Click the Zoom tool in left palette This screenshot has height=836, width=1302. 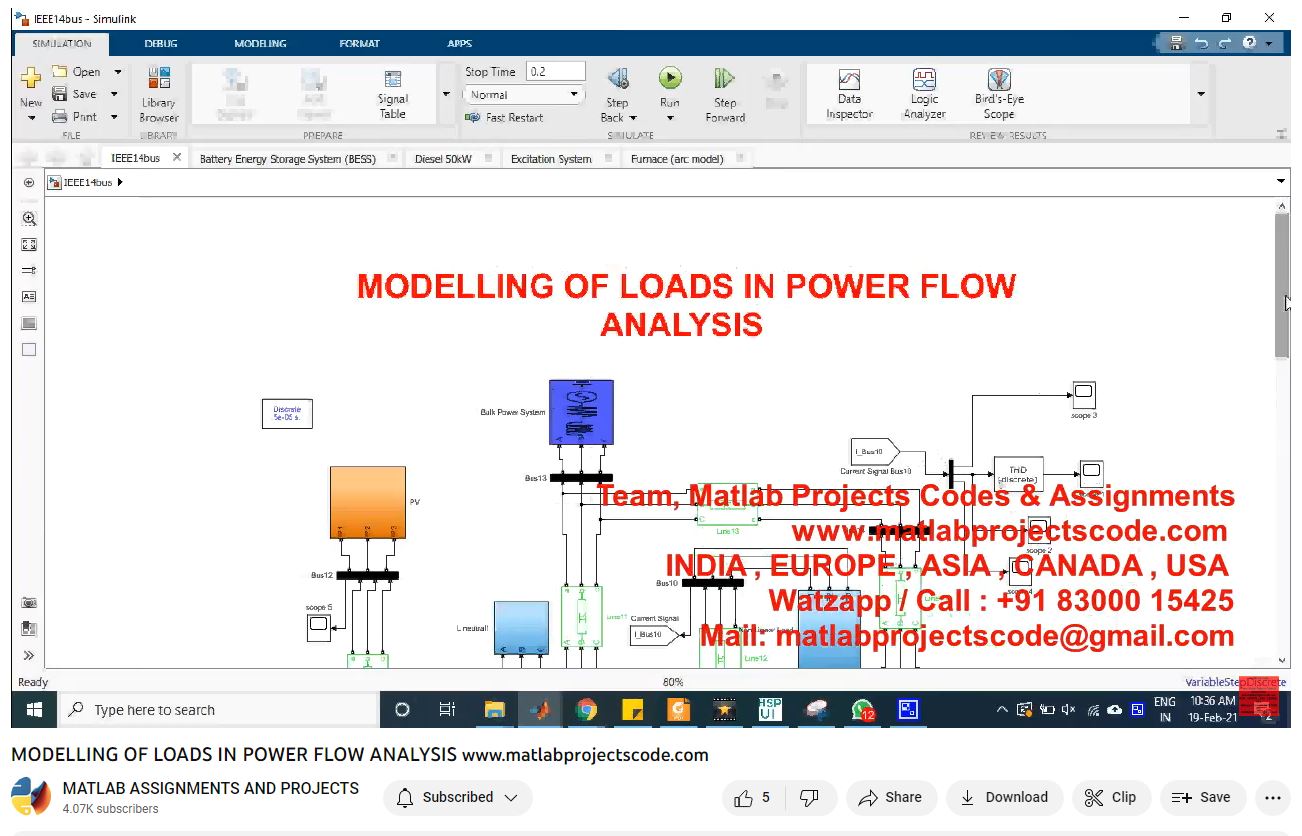pos(29,218)
